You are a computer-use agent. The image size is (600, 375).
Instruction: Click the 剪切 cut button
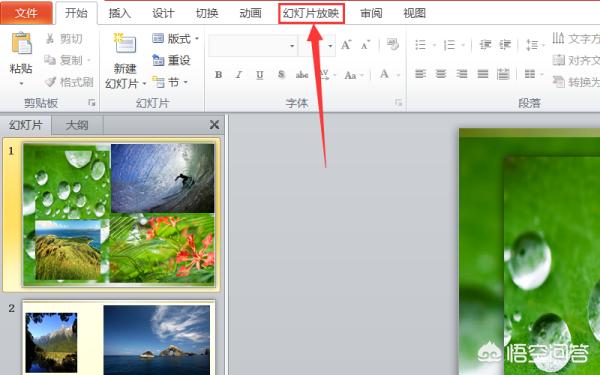tap(64, 38)
